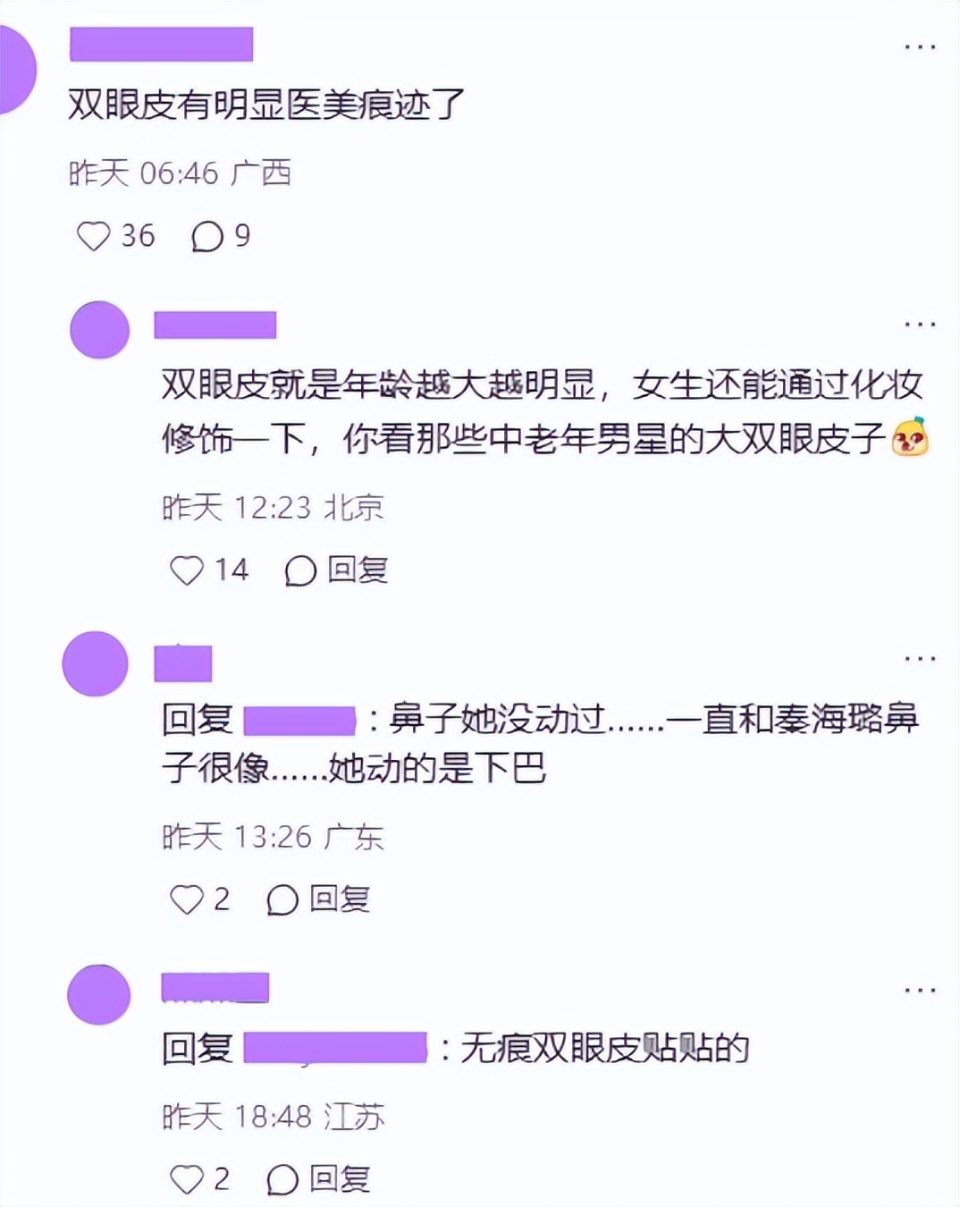Like the Jiangsu reply posted at 18:48

click(x=187, y=1179)
